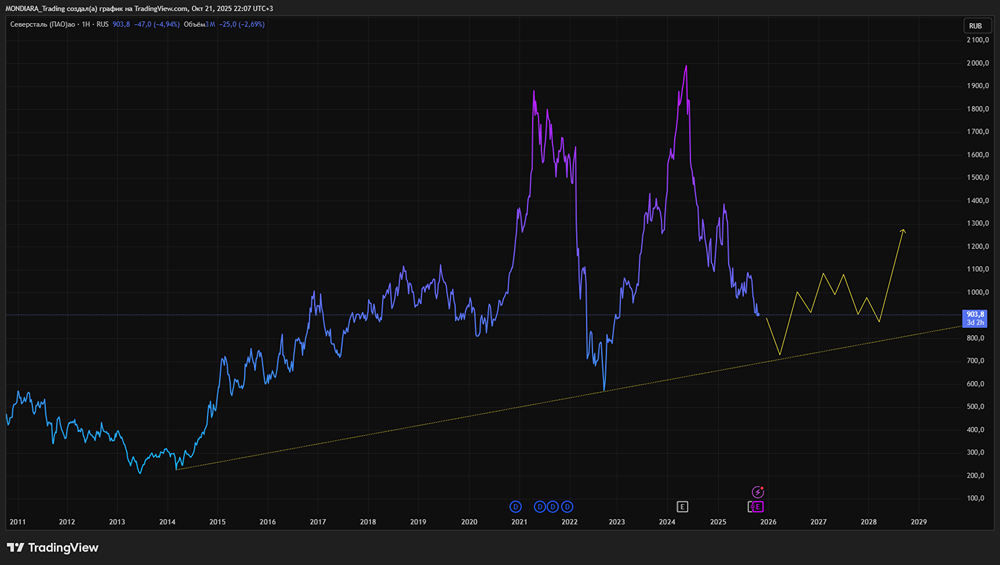Click the 2023 label on time axis
This screenshot has width=1000, height=565.
(617, 522)
